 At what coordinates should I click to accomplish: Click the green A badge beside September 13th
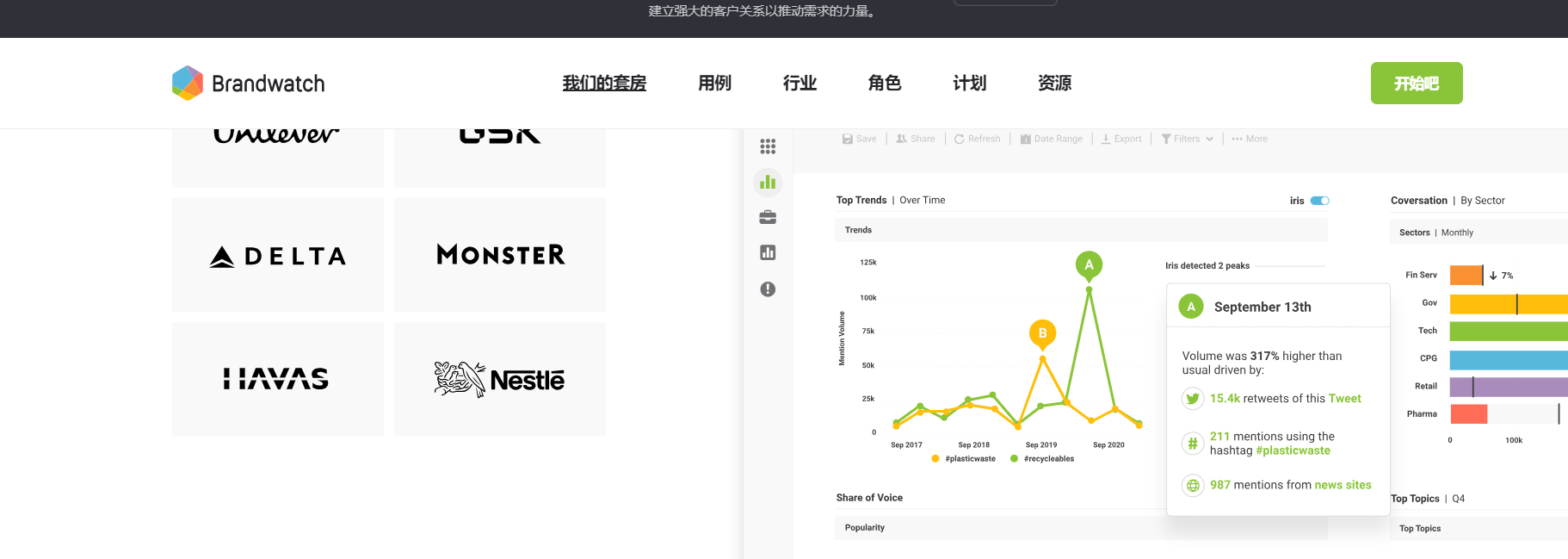(x=1191, y=307)
